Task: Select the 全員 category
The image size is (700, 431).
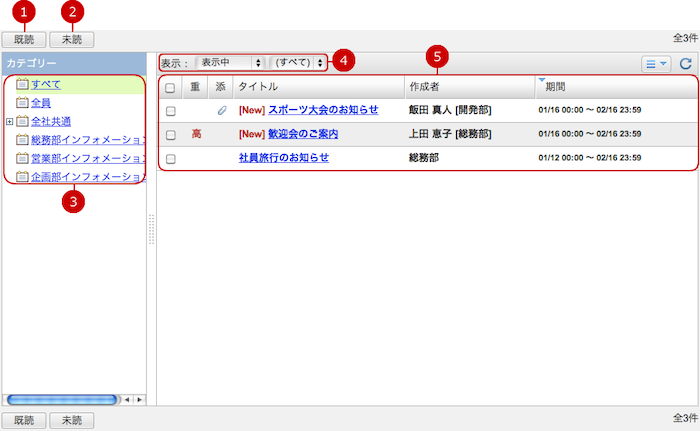Action: [41, 103]
